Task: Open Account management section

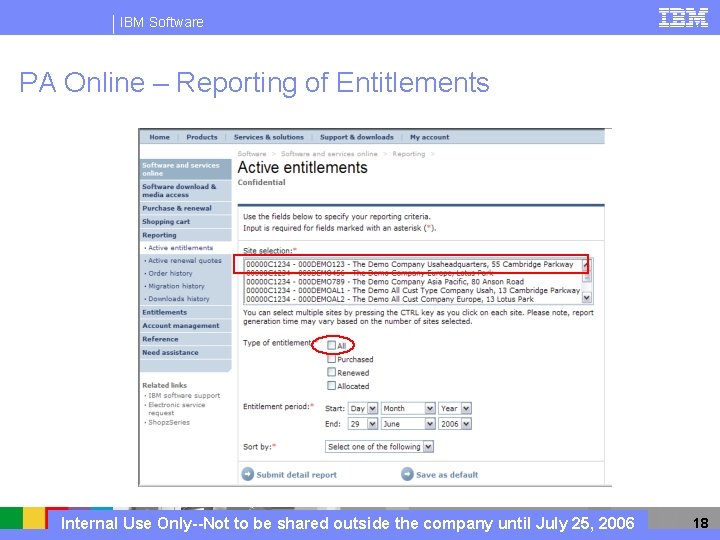Action: [x=186, y=326]
